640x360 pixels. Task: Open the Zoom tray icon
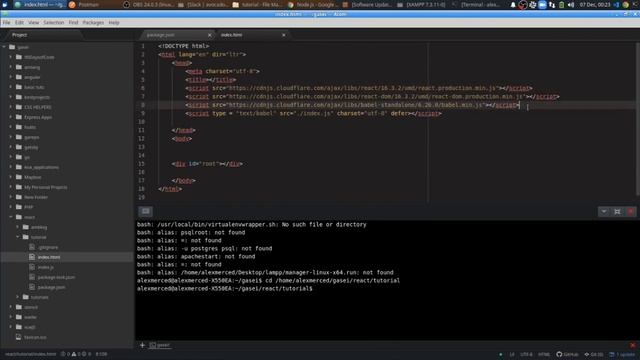tap(542, 5)
